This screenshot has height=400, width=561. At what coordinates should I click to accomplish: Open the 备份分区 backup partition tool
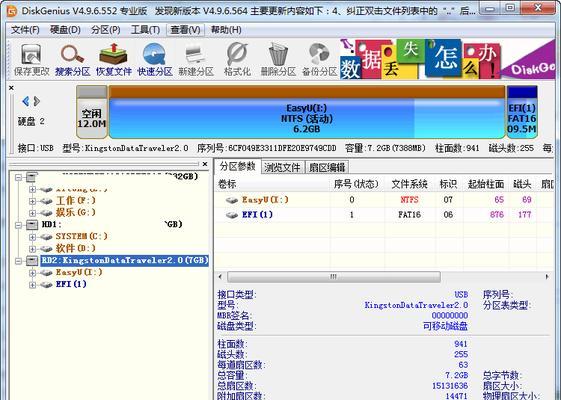(319, 60)
